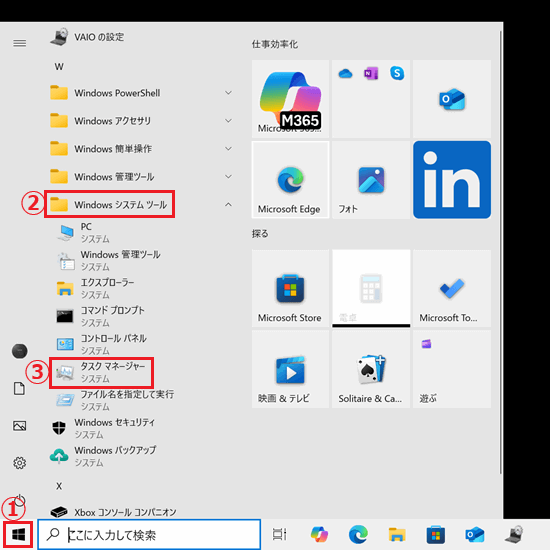Open Settings gear in Start sidebar
Viewport: 550px width, 550px height.
(20, 463)
